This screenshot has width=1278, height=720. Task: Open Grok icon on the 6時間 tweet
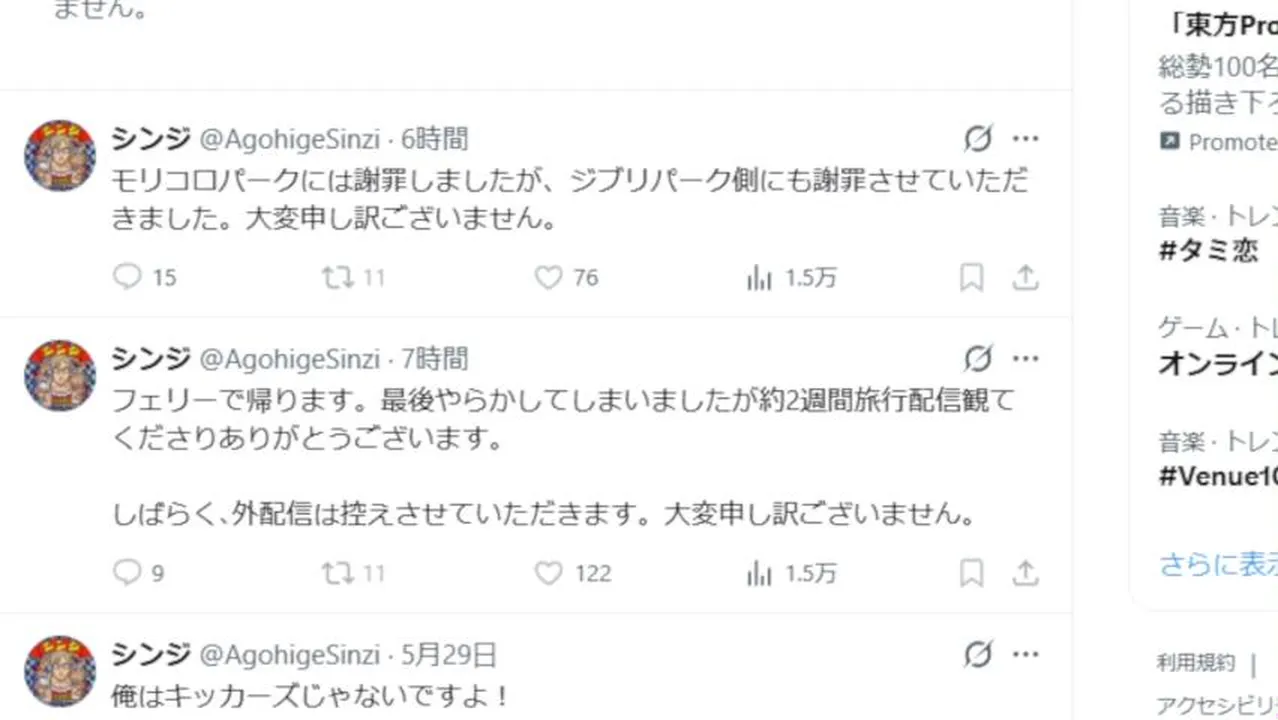click(978, 139)
